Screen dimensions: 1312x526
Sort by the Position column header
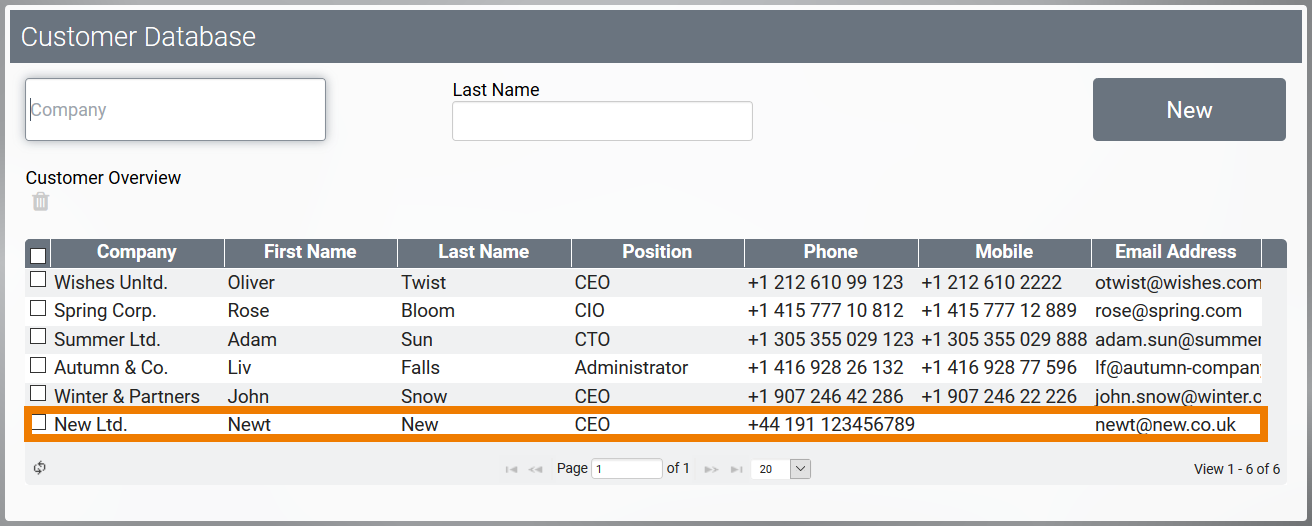click(657, 253)
